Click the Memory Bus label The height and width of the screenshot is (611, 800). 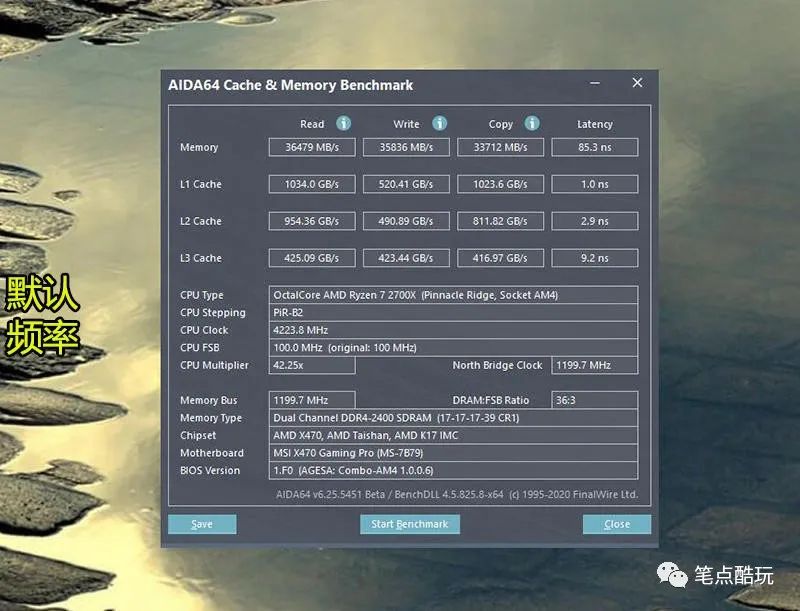coord(209,400)
